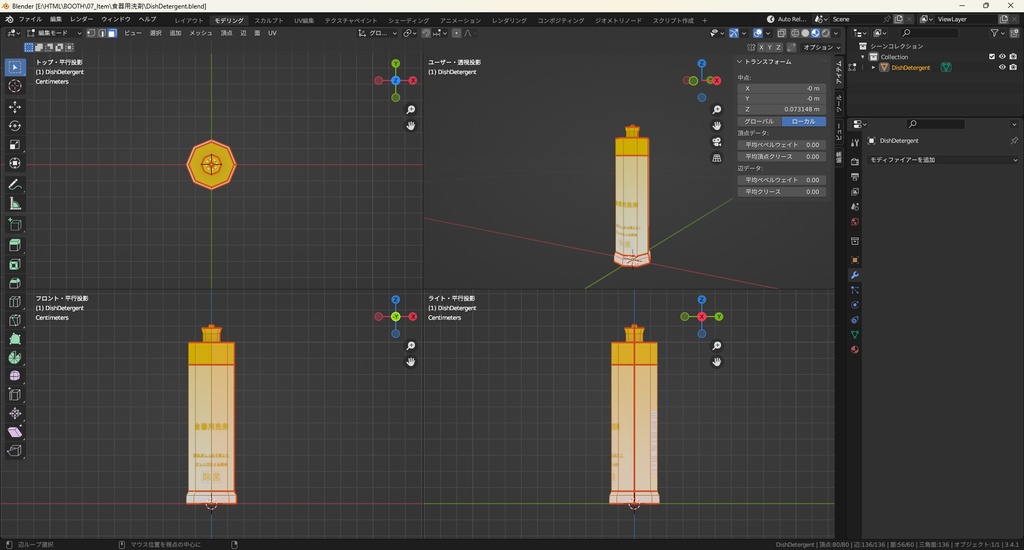Click the camera view icon in perspective viewport
This screenshot has height=550, width=1024.
tap(717, 142)
